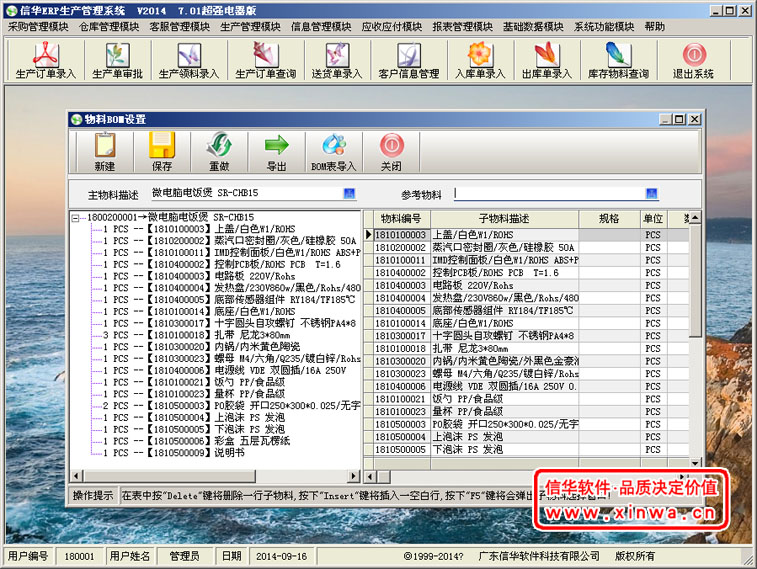Click 单位 column header

tap(653, 219)
